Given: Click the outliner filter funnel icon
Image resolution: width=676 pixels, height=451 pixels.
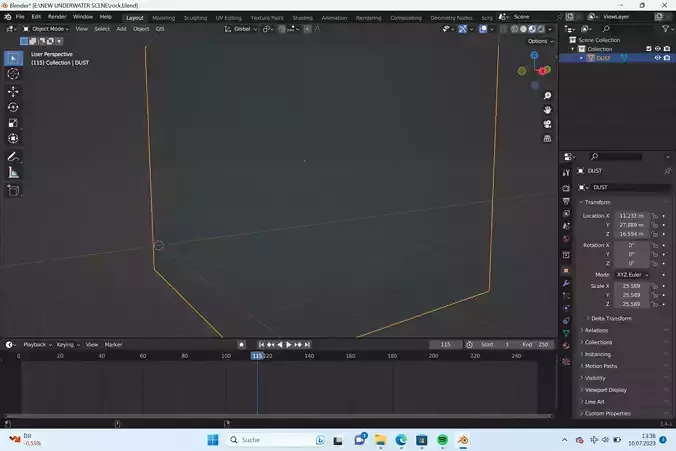Looking at the screenshot, I should pos(665,29).
